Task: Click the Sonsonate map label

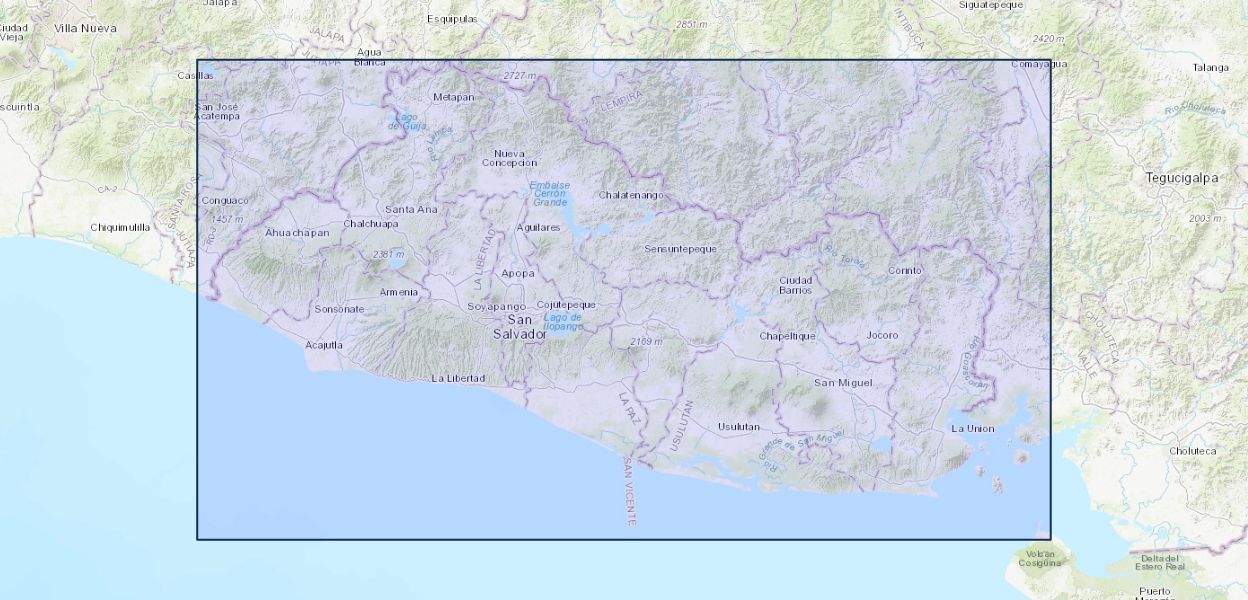Action: click(x=339, y=309)
